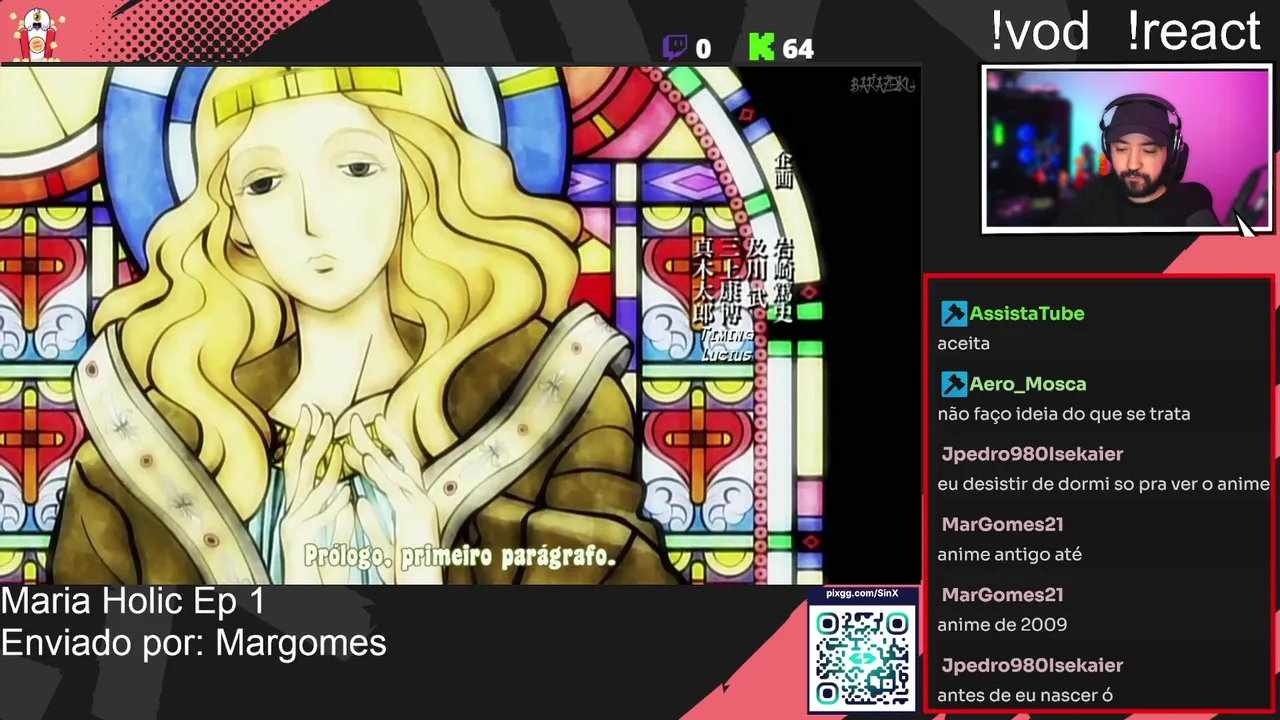Click the pixgg QR code
Viewport: 1280px width, 720px height.
(x=862, y=658)
